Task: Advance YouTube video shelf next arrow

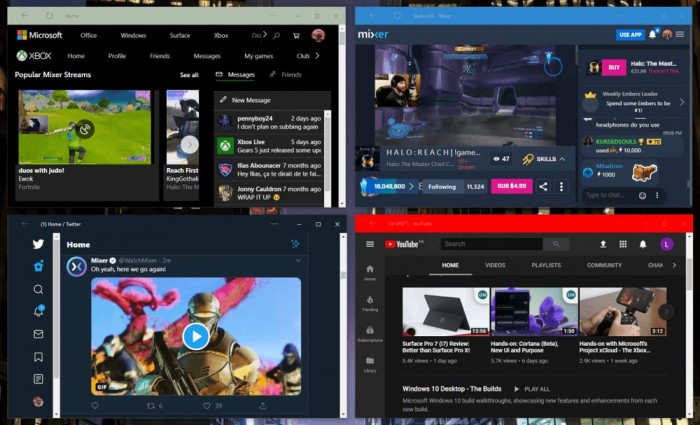Action: pos(666,312)
